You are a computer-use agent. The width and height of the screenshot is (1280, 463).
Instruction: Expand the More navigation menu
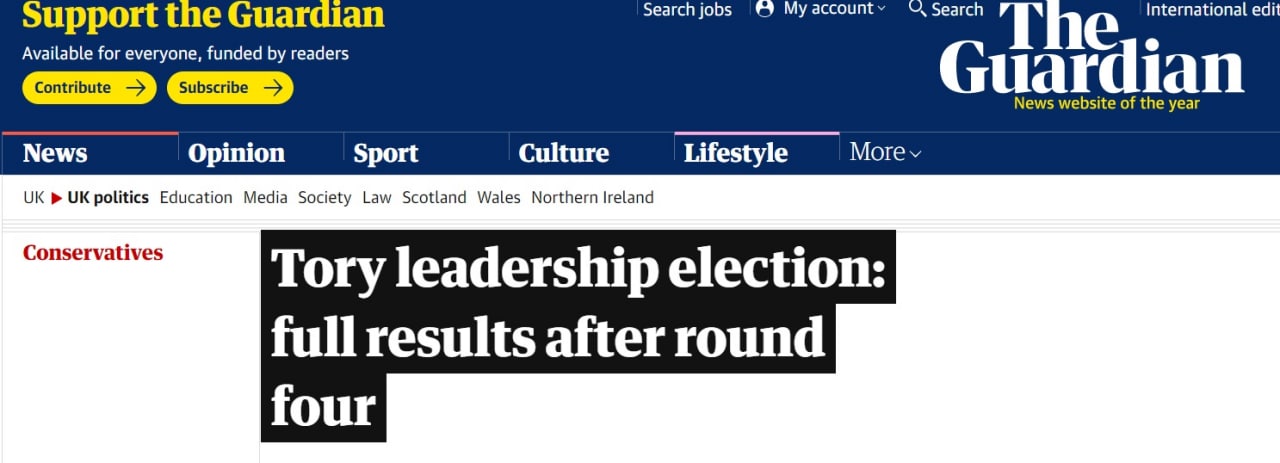tap(885, 152)
